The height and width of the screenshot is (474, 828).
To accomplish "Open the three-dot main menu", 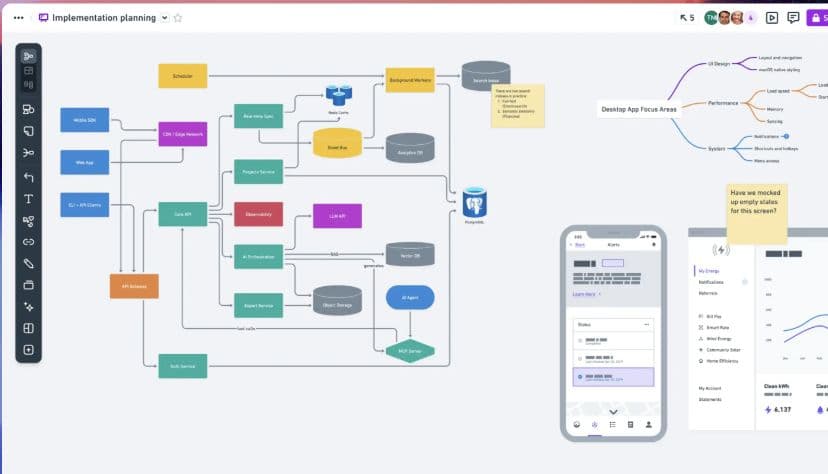I will pyautogui.click(x=18, y=18).
